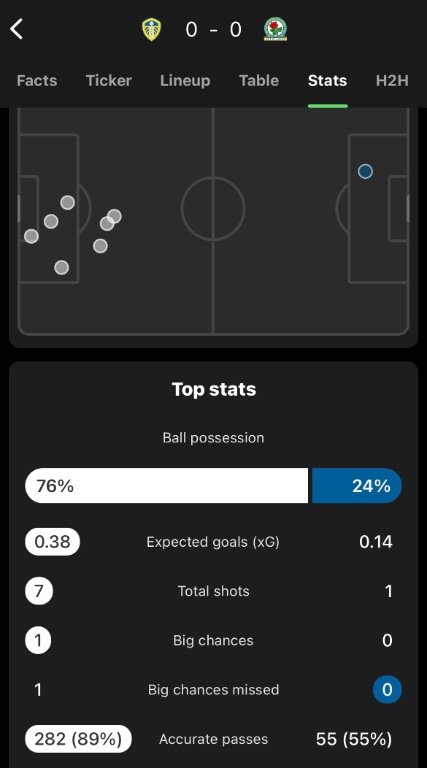This screenshot has width=427, height=768.
Task: Tap the 0.38 expected goals badge
Action: (52, 542)
